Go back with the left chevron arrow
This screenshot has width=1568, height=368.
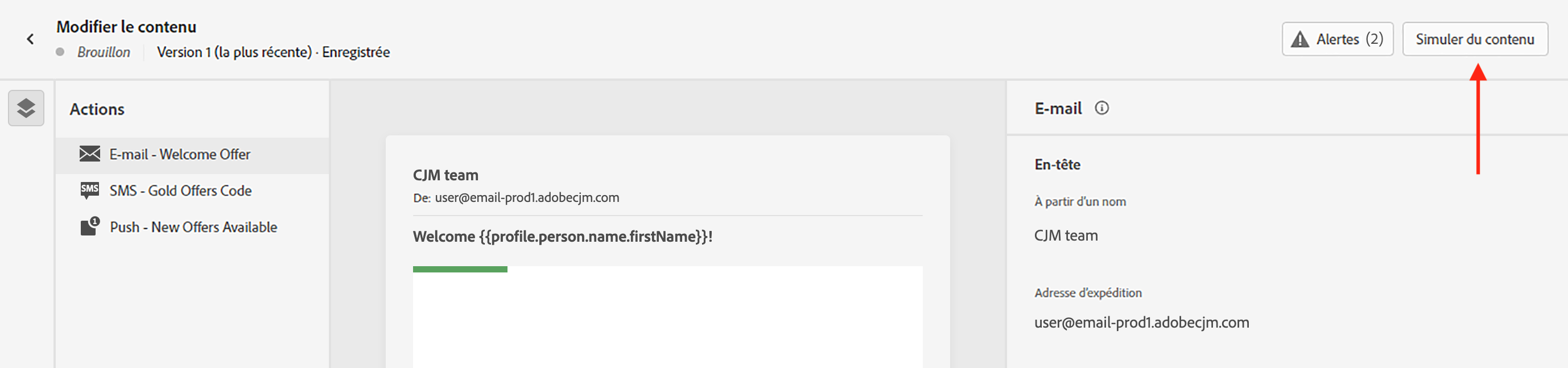(x=30, y=39)
